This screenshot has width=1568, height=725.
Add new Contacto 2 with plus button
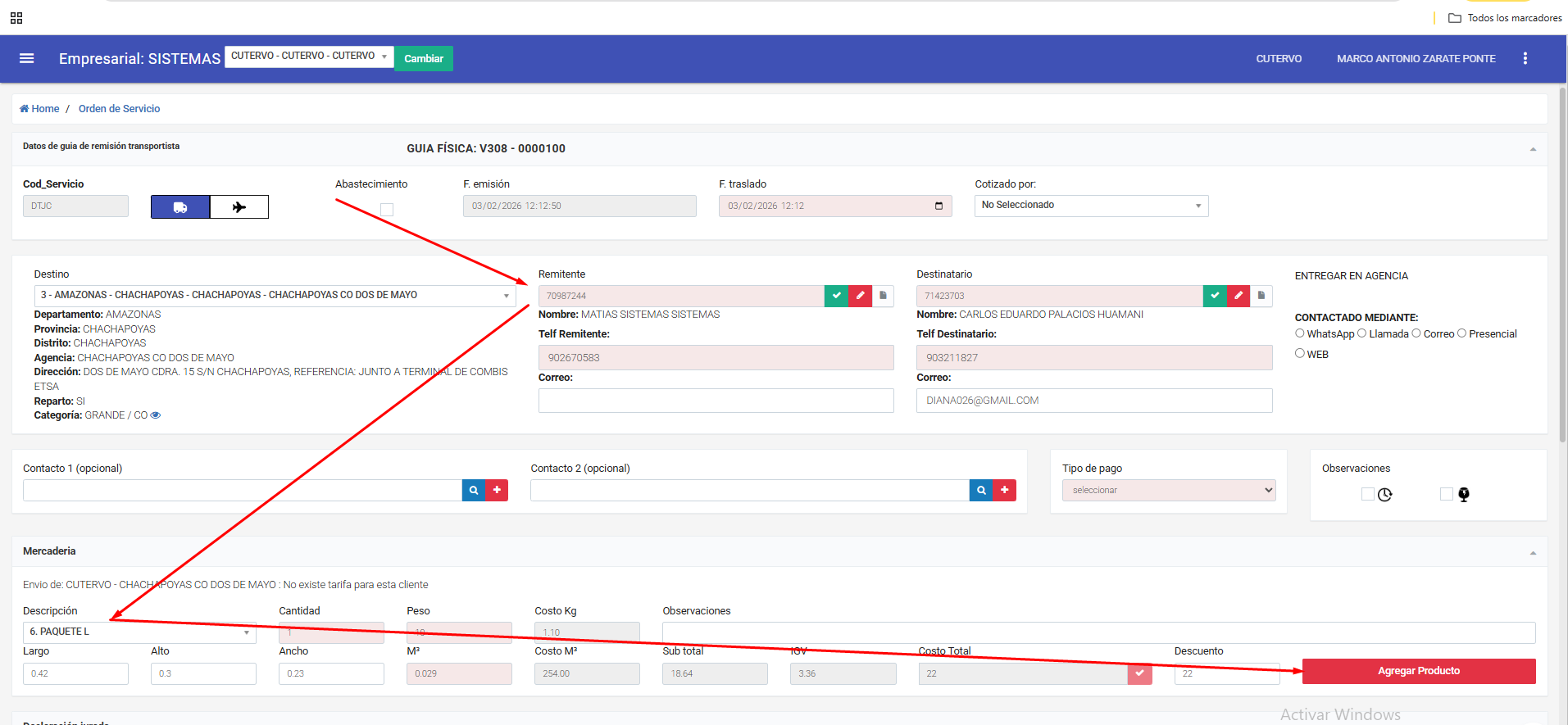1004,490
